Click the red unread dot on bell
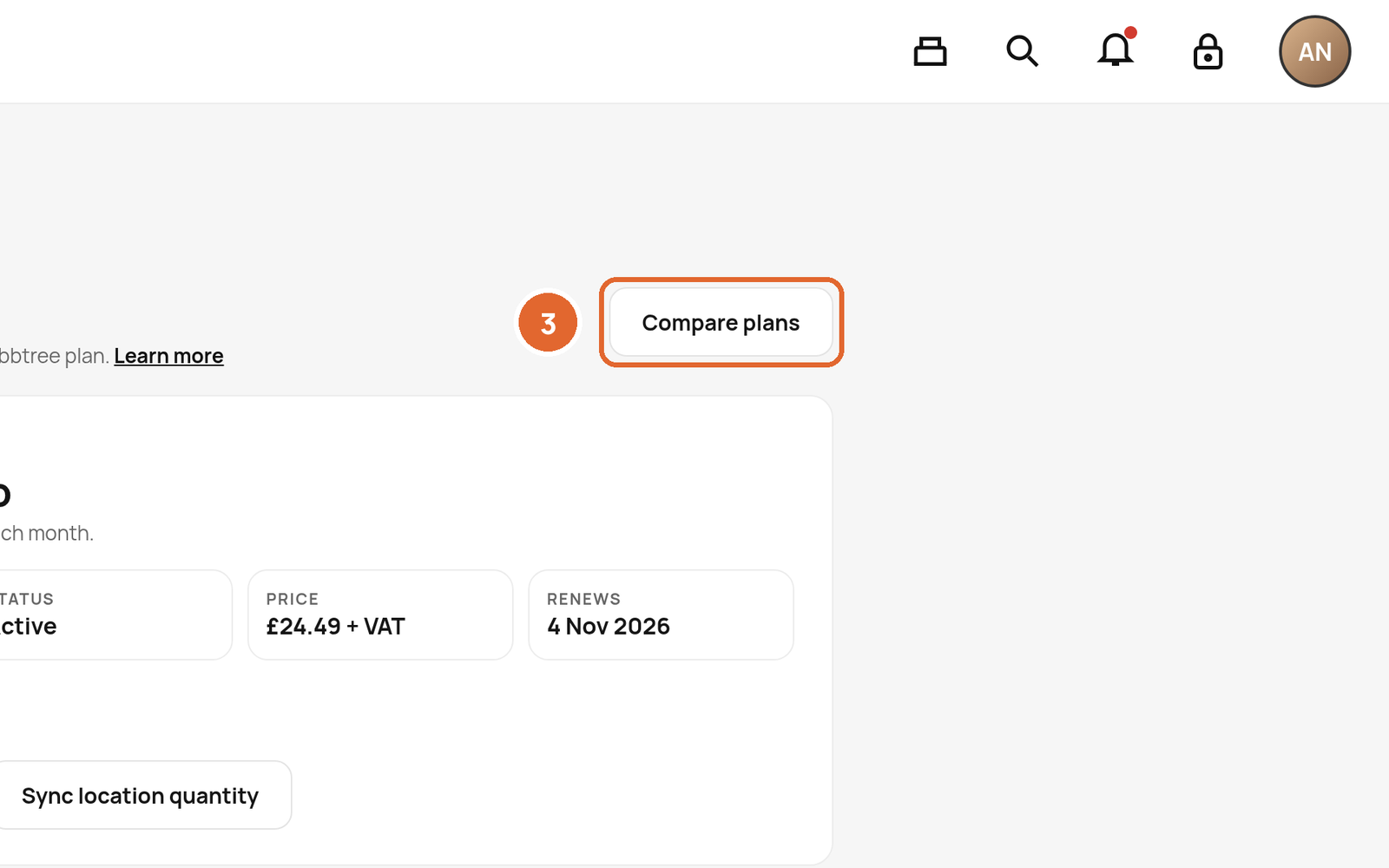1389x868 pixels. coord(1130,32)
